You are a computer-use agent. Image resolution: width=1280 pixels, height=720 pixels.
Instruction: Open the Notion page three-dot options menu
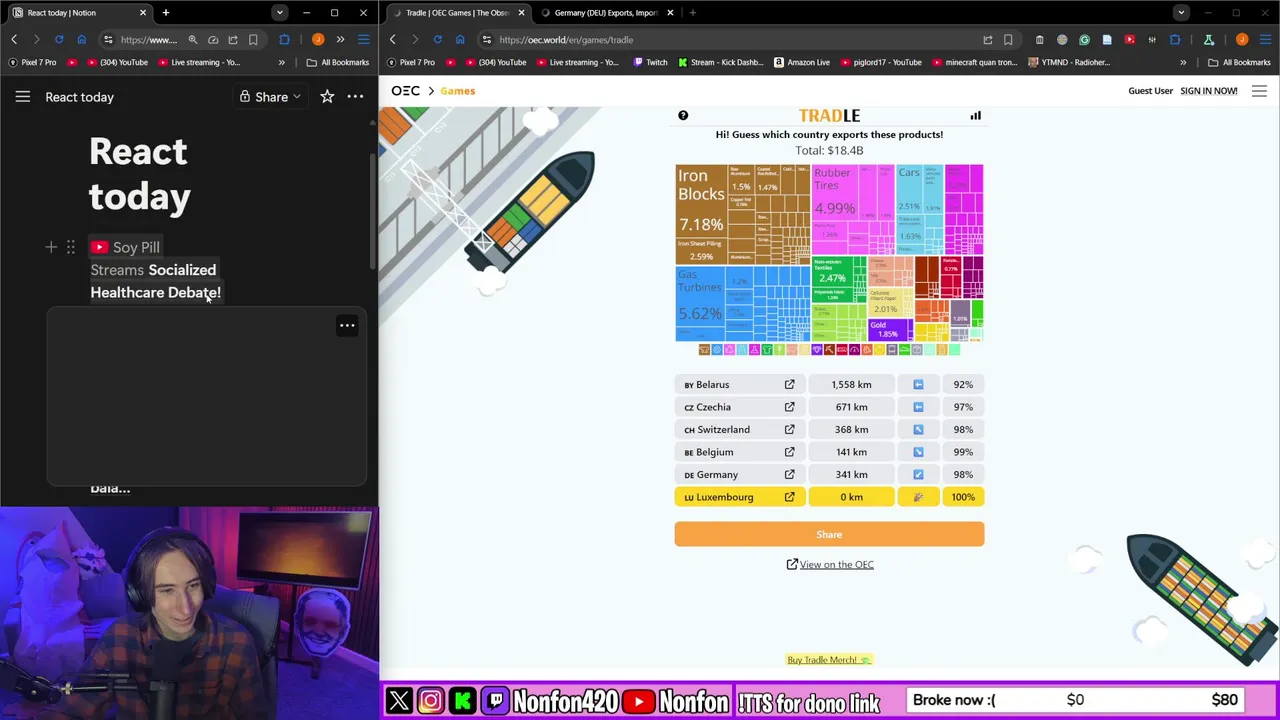coord(355,97)
